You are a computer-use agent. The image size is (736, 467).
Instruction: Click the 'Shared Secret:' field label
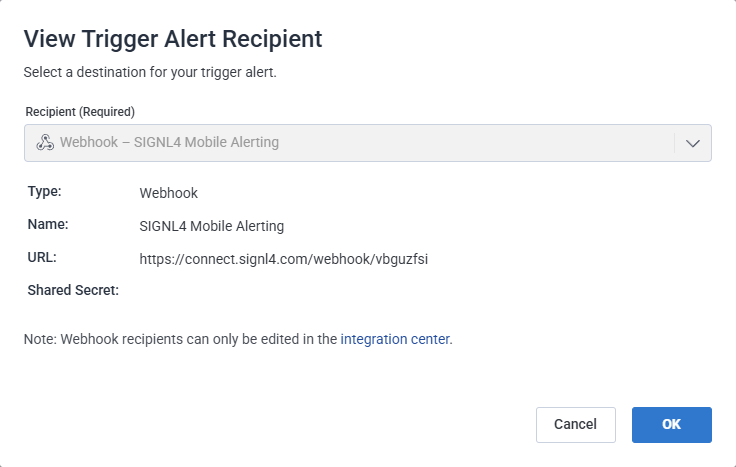coord(71,291)
